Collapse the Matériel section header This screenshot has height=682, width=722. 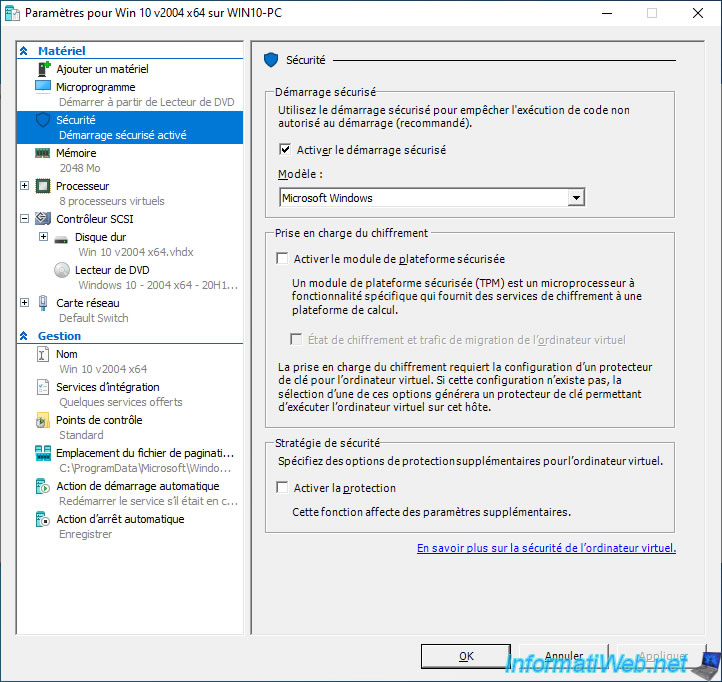(x=25, y=50)
